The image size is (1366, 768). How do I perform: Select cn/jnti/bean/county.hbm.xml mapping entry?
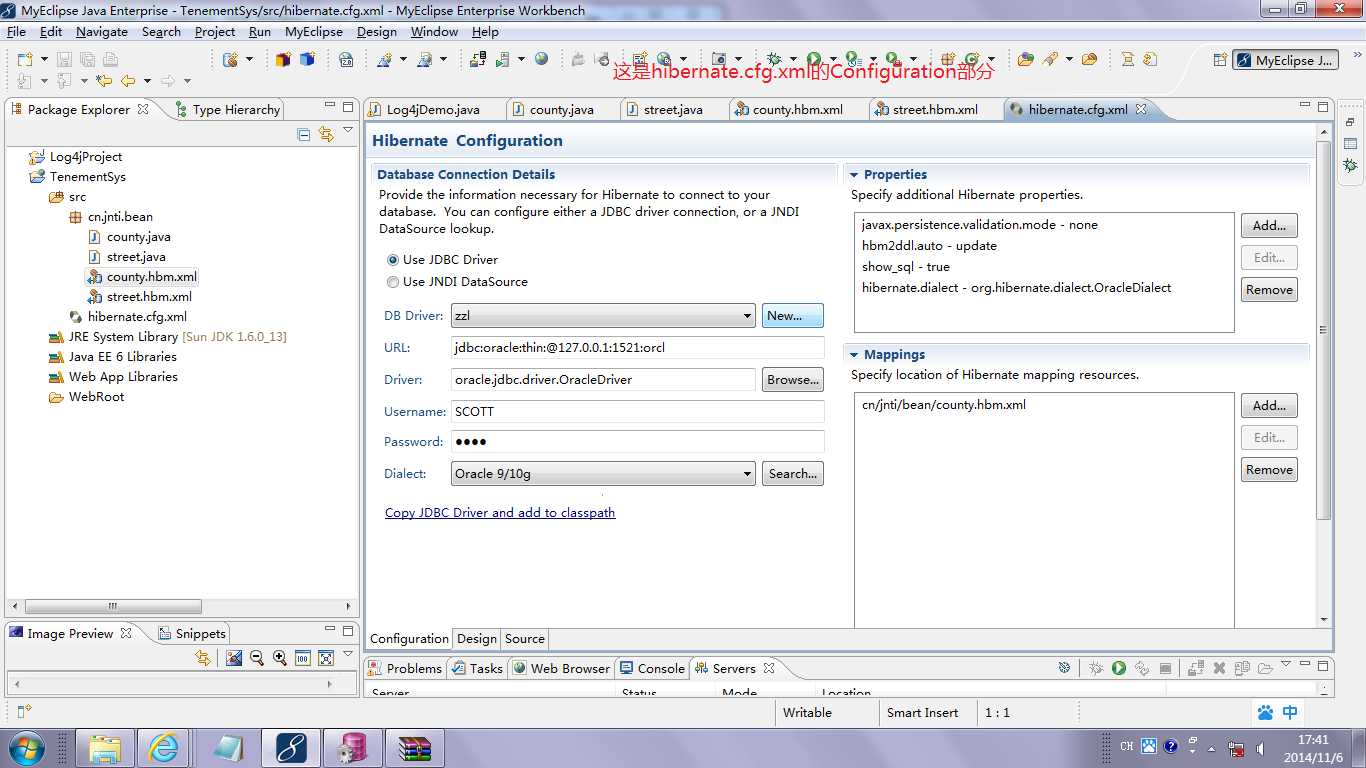[944, 405]
